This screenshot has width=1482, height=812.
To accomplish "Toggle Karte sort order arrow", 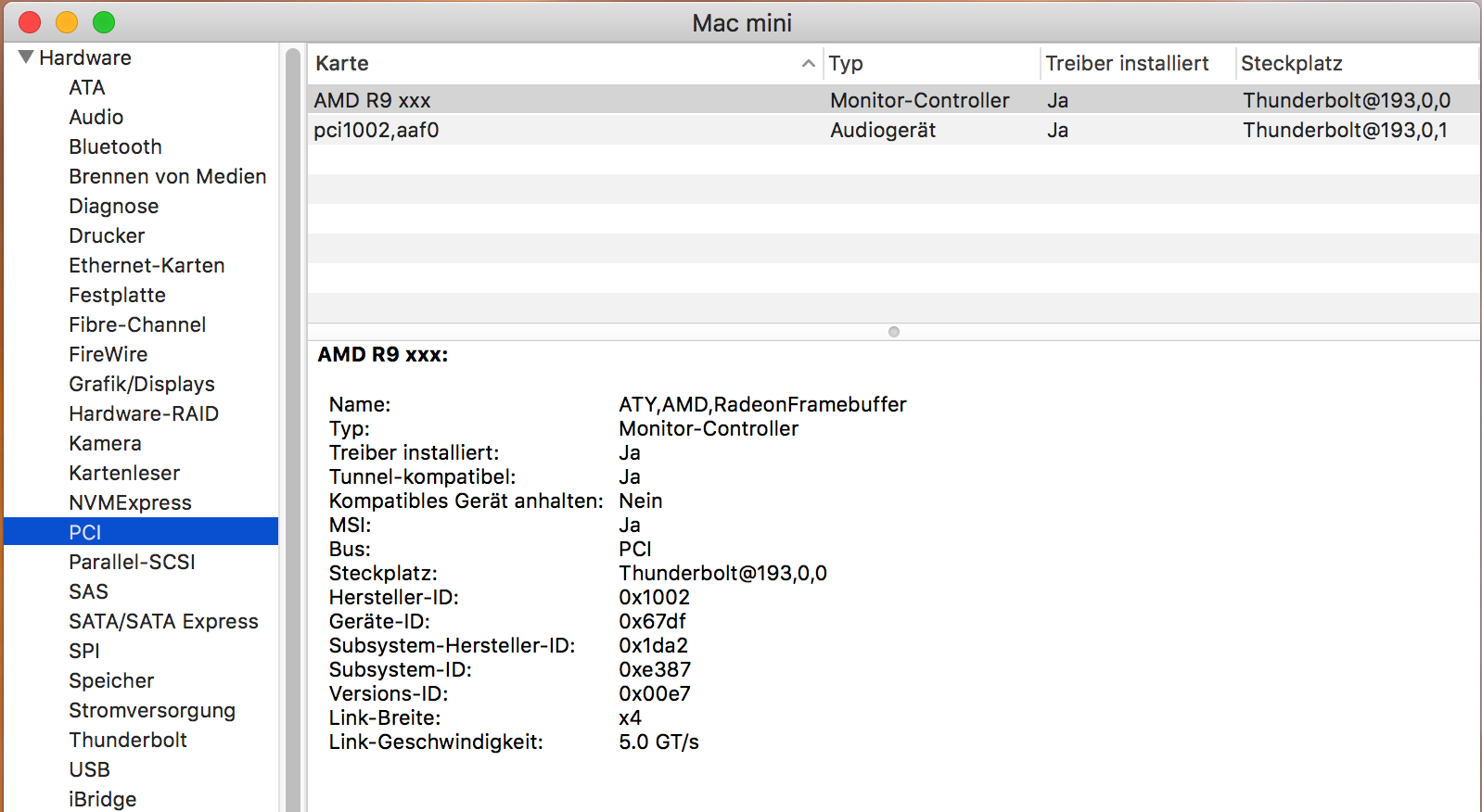I will 809,63.
